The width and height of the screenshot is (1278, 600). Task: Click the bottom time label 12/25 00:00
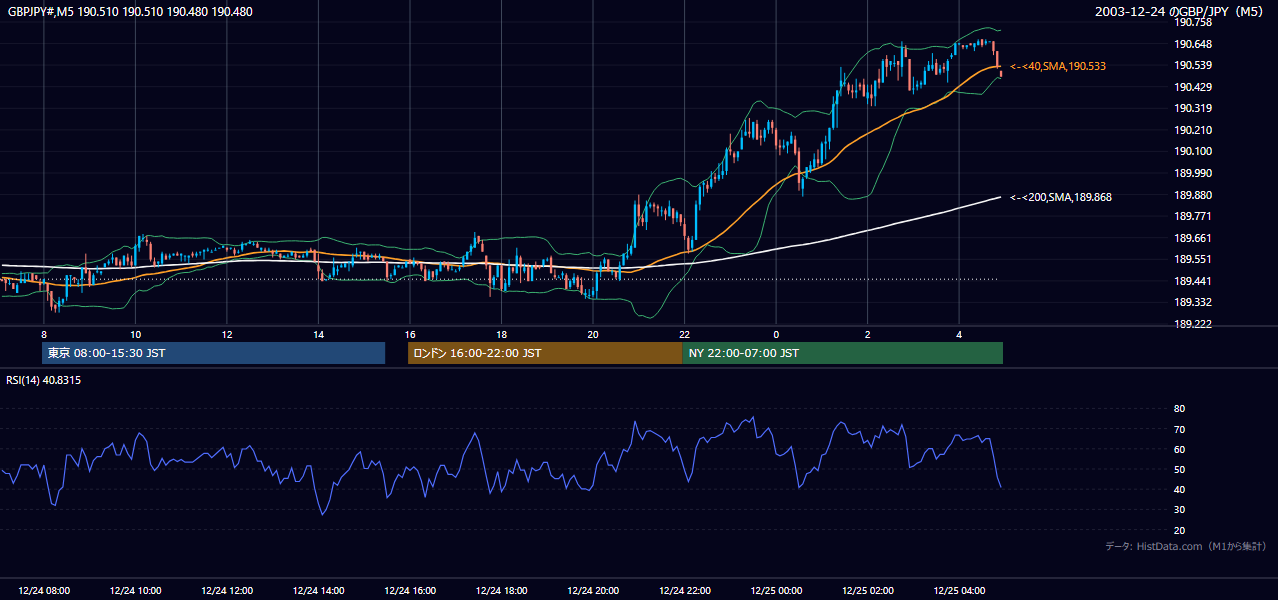coord(776,591)
